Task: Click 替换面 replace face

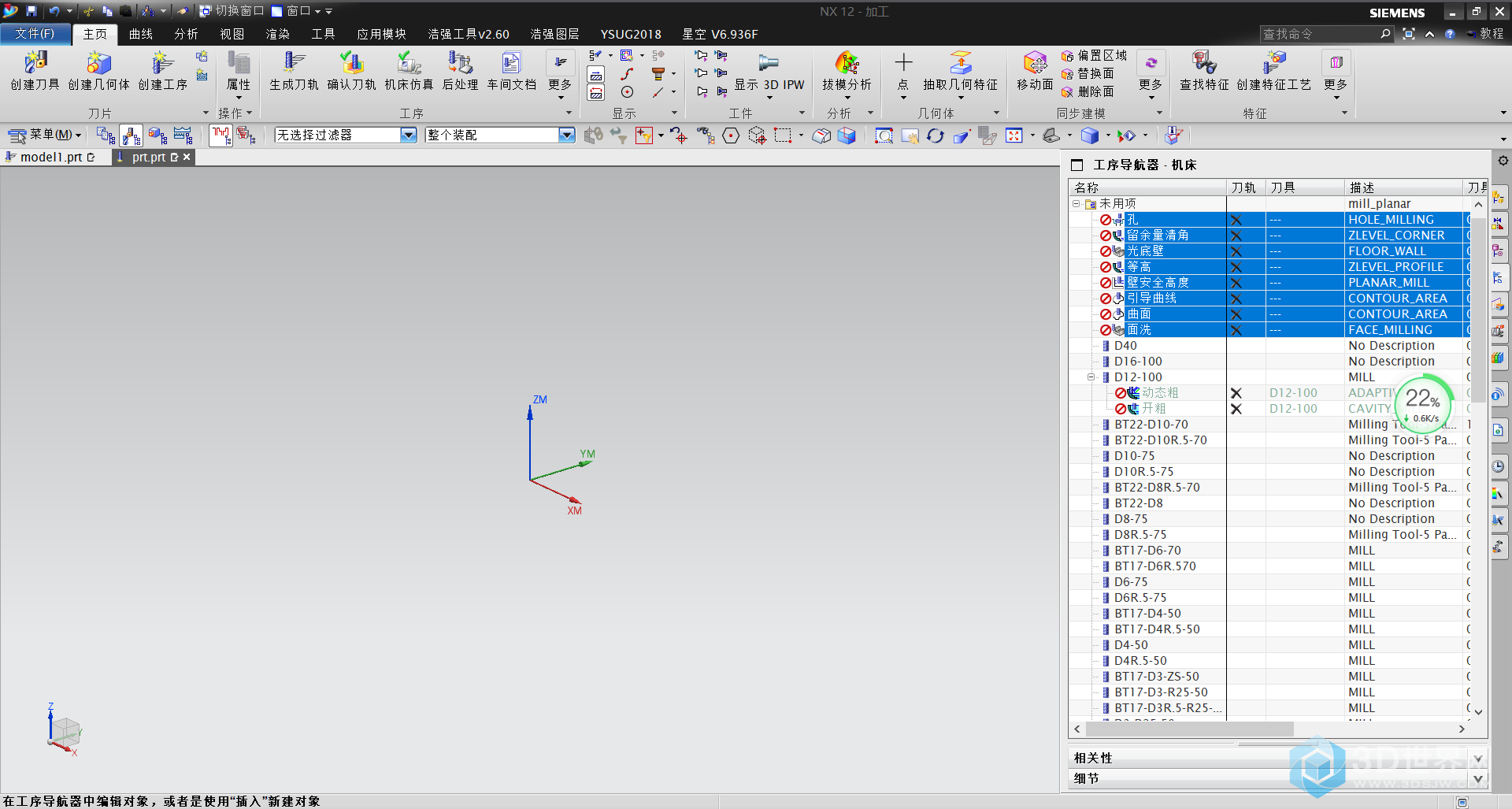Action: 1088,74
